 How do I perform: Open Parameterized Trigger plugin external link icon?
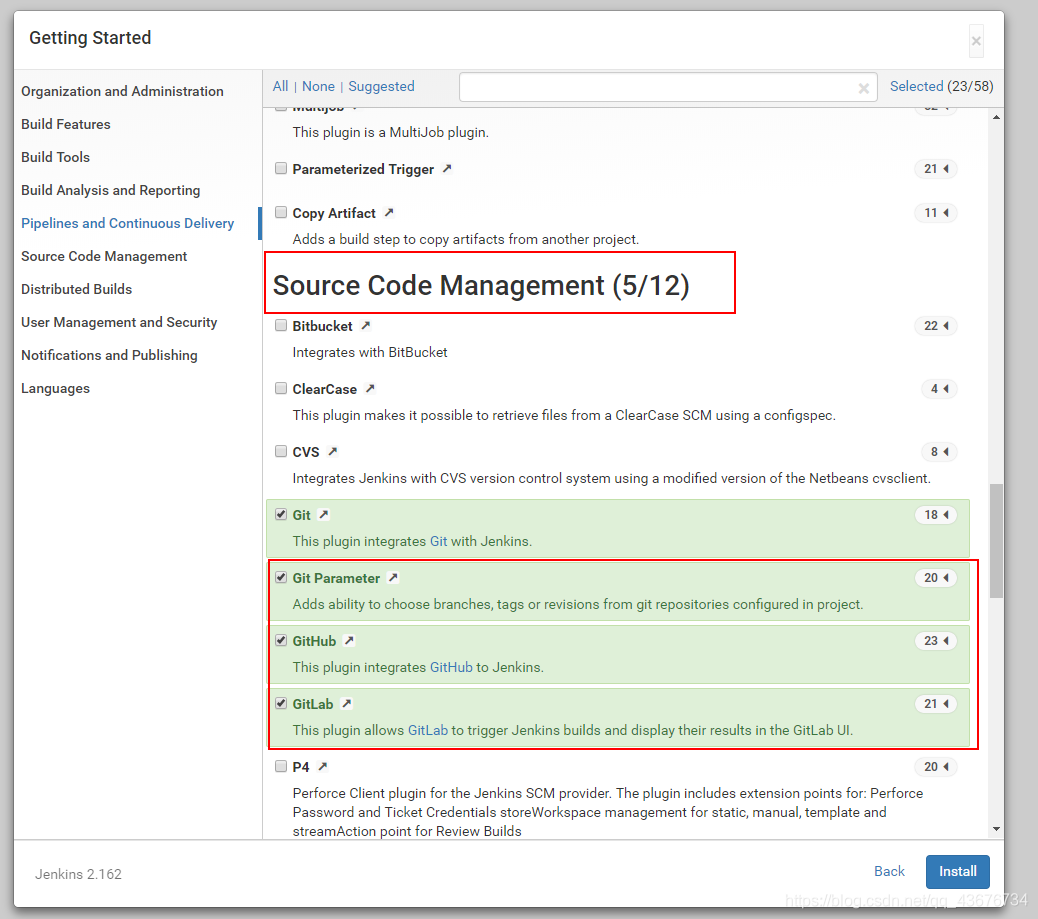point(447,169)
